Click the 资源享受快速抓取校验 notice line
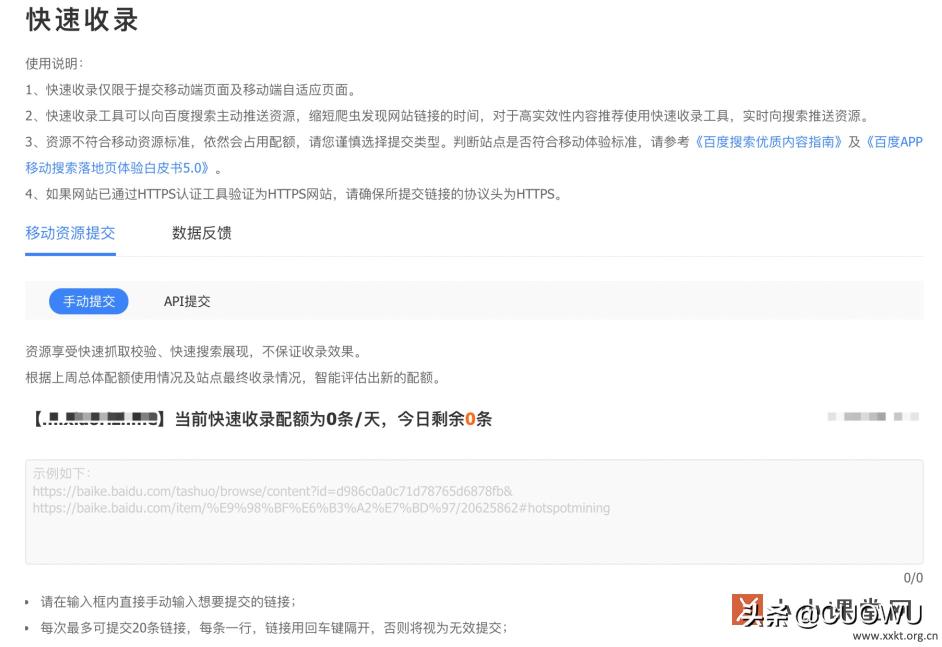 [195, 351]
